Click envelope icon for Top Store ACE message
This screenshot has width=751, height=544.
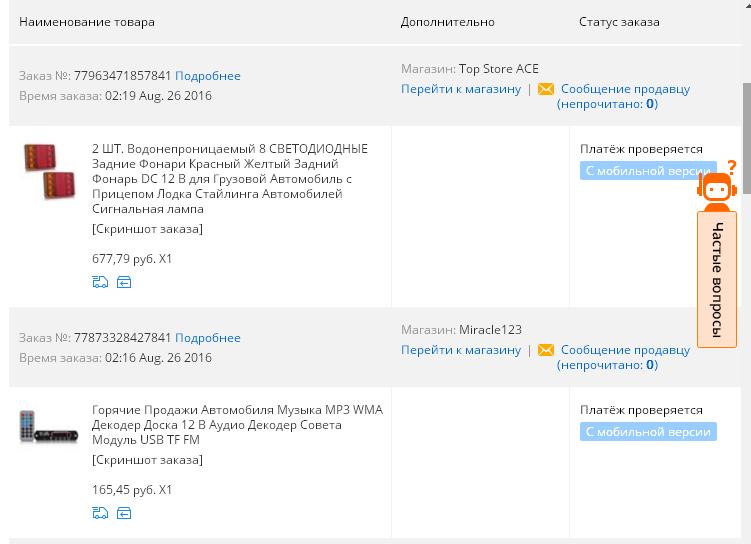[x=545, y=89]
